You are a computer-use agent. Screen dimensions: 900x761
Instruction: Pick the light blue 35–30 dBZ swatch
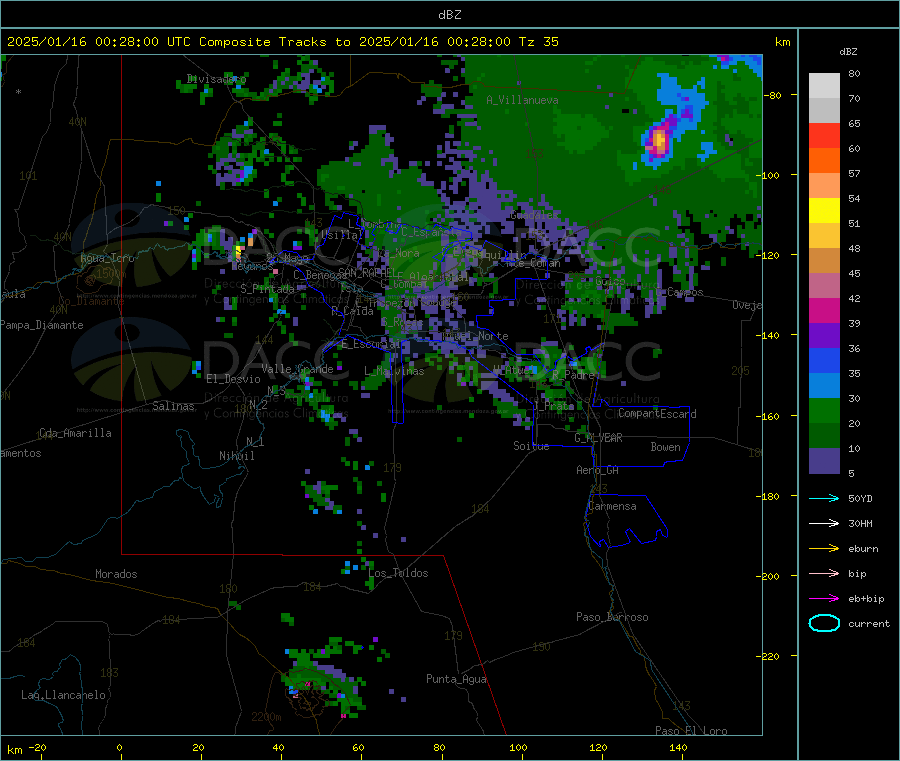pos(824,386)
